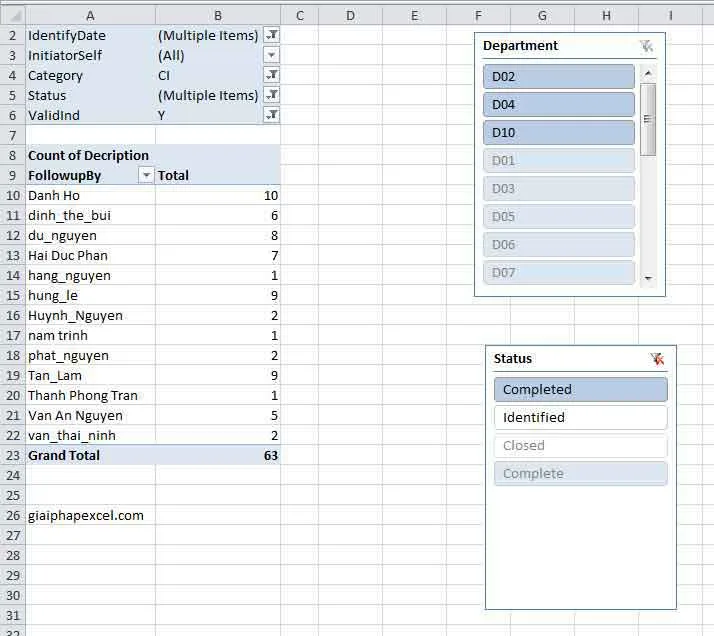Select column F header

478,15
